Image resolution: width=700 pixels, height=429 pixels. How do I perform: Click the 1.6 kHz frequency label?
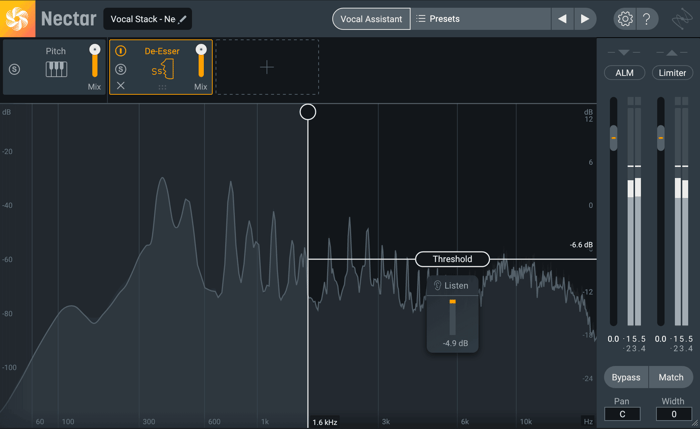[x=325, y=422]
